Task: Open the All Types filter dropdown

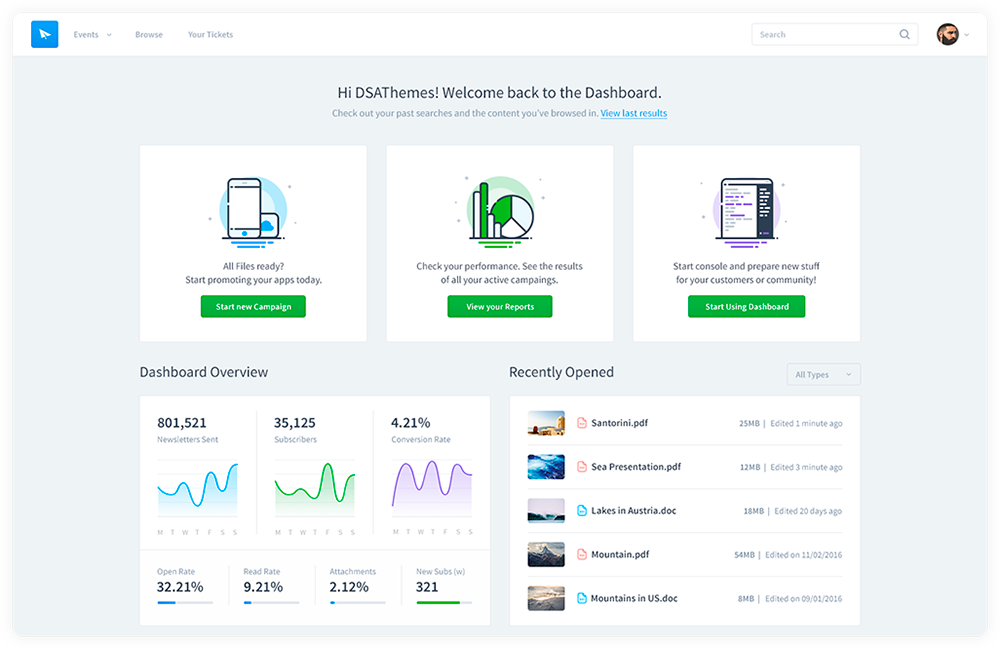Action: [823, 375]
